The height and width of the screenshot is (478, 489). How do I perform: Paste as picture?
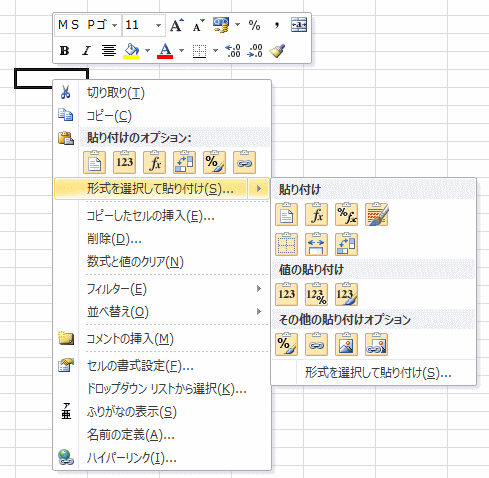pos(346,344)
